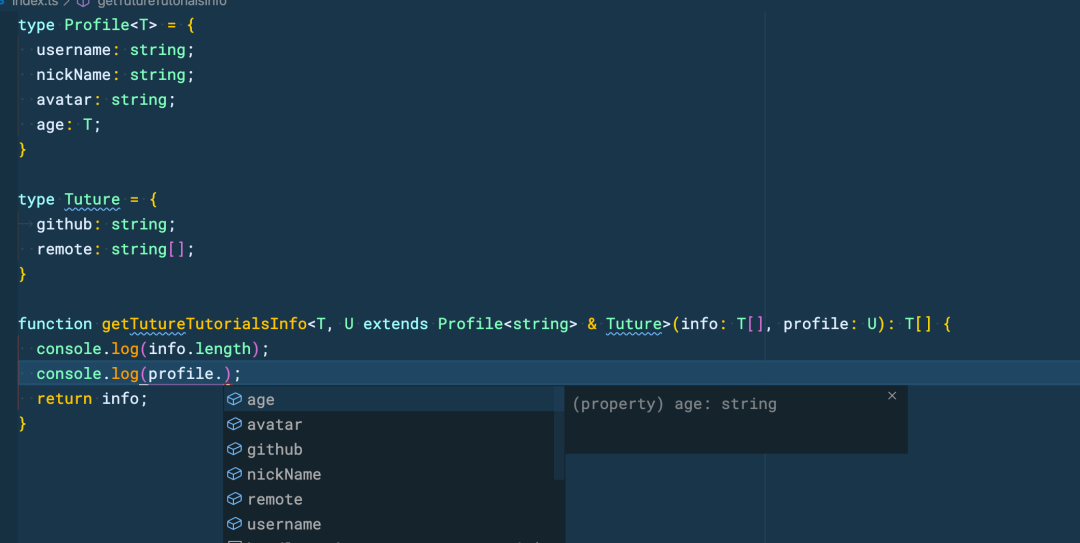Image resolution: width=1080 pixels, height=543 pixels.
Task: Click 'profile.' in the second console.log
Action: click(x=185, y=373)
